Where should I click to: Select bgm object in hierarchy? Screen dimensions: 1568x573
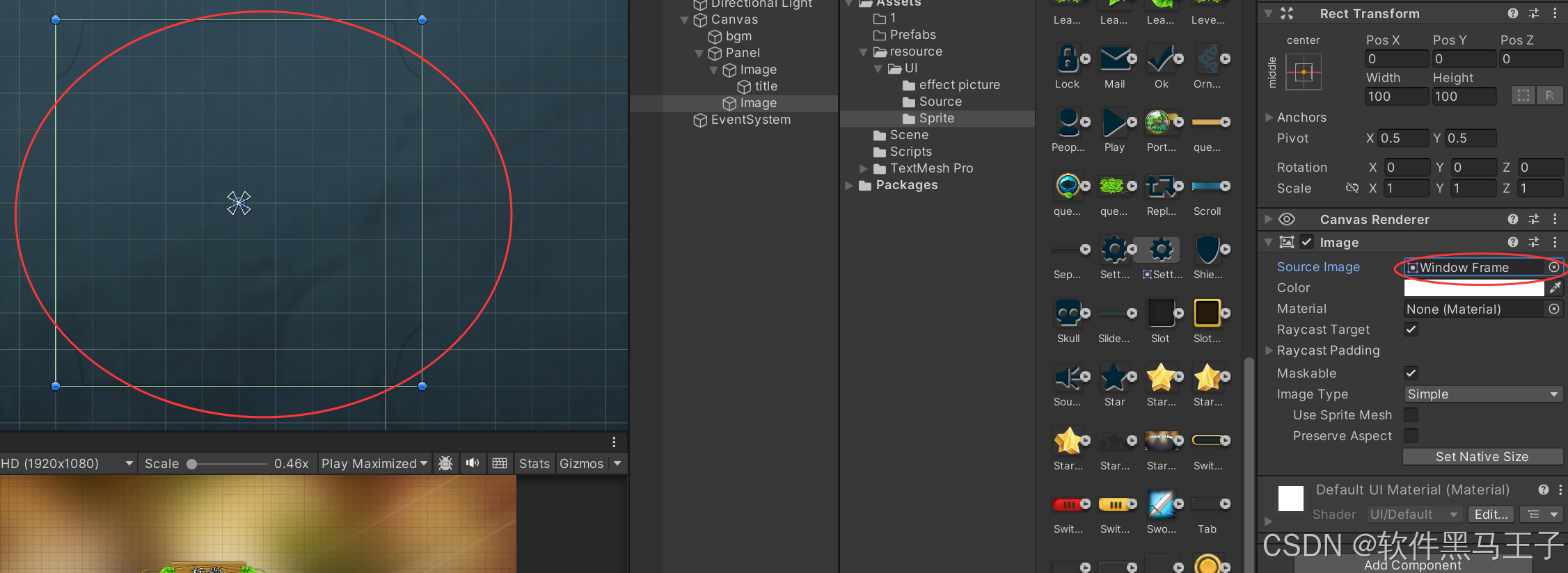[x=730, y=36]
